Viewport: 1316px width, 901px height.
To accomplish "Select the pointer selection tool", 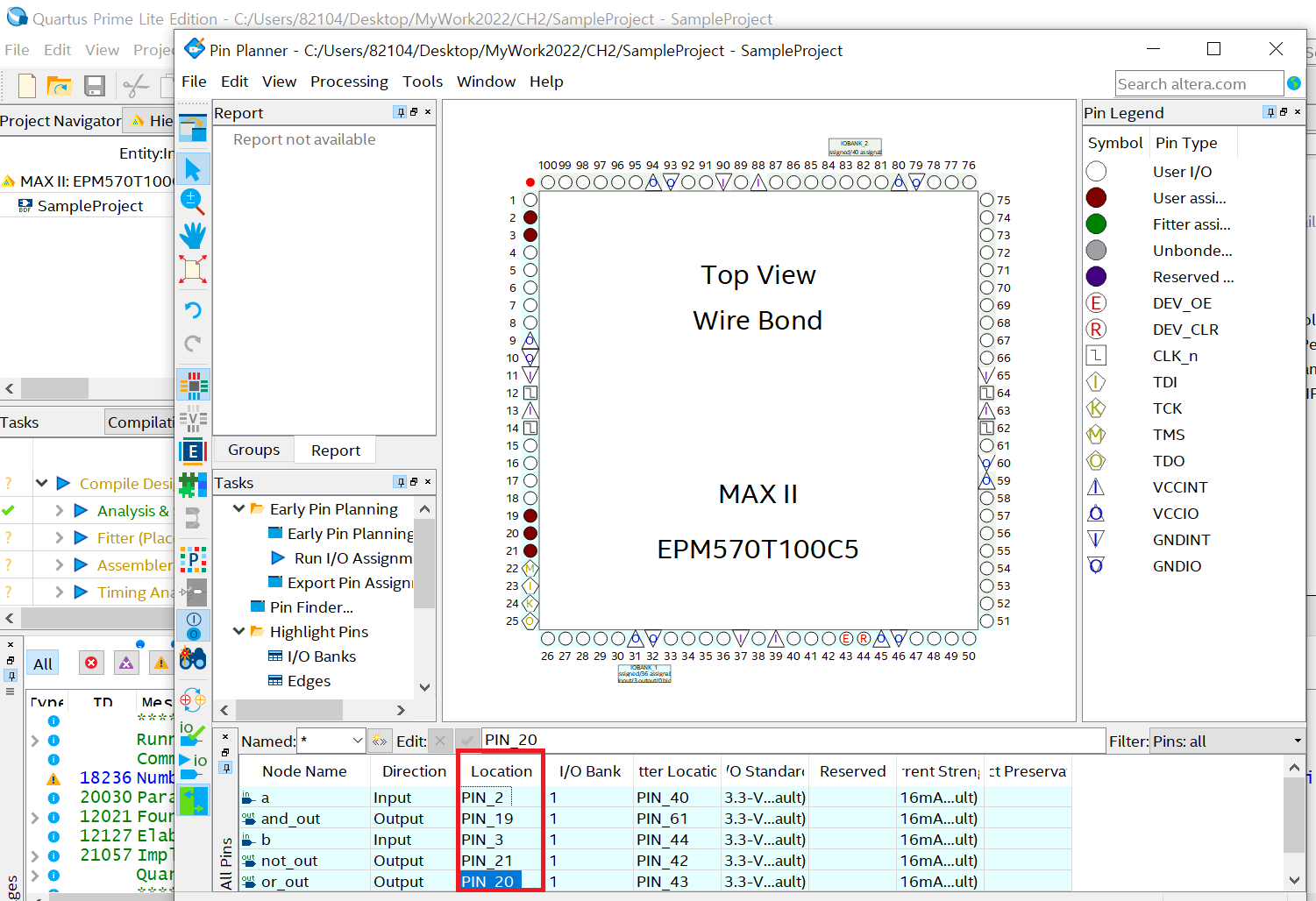I will [x=193, y=168].
